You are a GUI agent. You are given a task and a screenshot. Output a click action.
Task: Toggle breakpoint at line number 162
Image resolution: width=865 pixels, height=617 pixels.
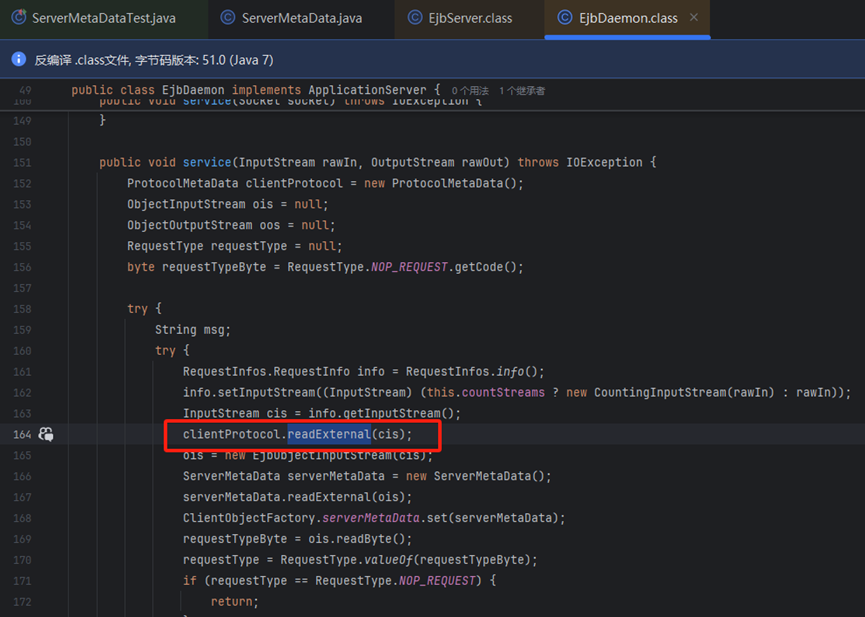22,392
